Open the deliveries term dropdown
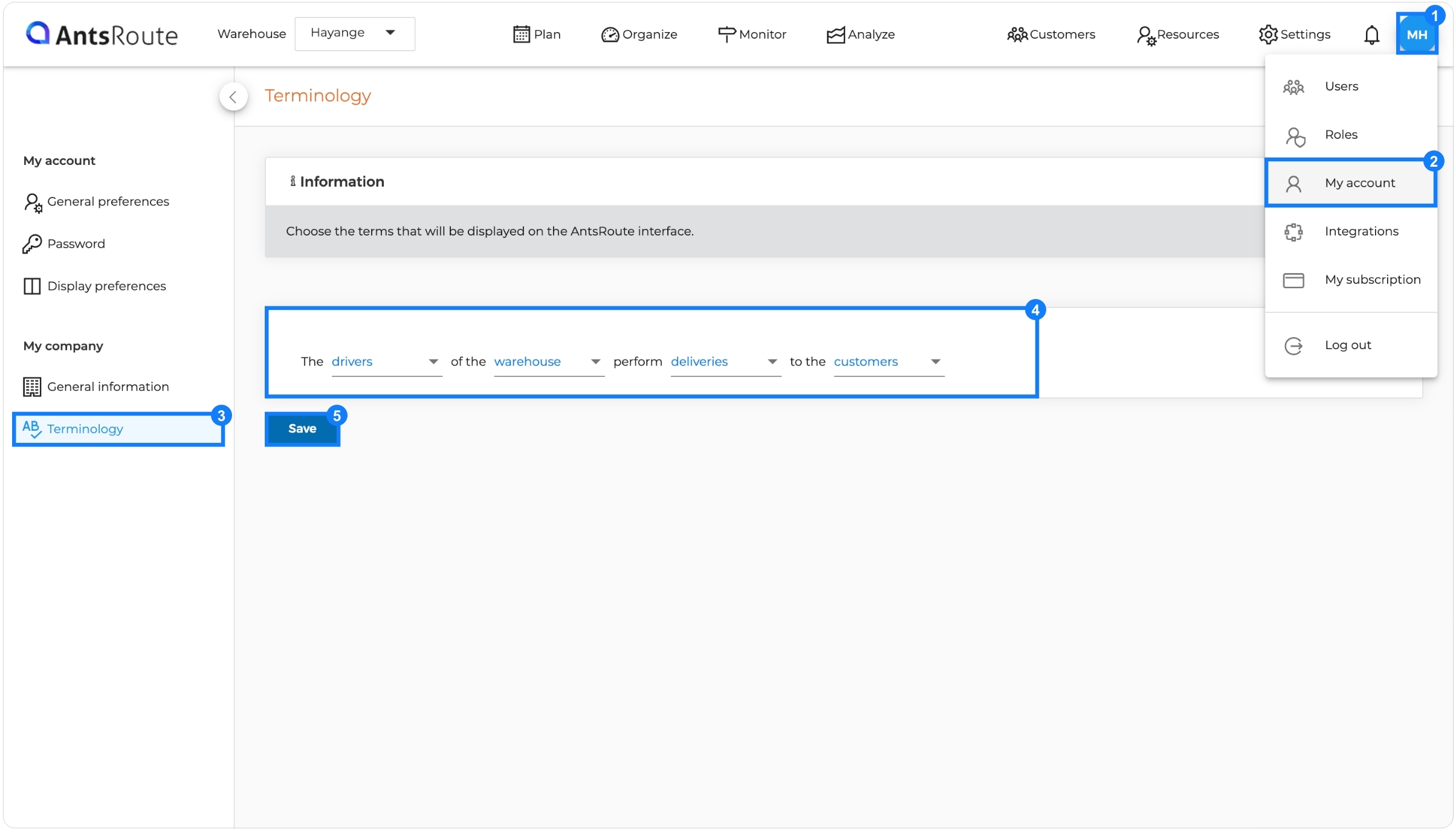The width and height of the screenshot is (1456, 830). coord(726,362)
